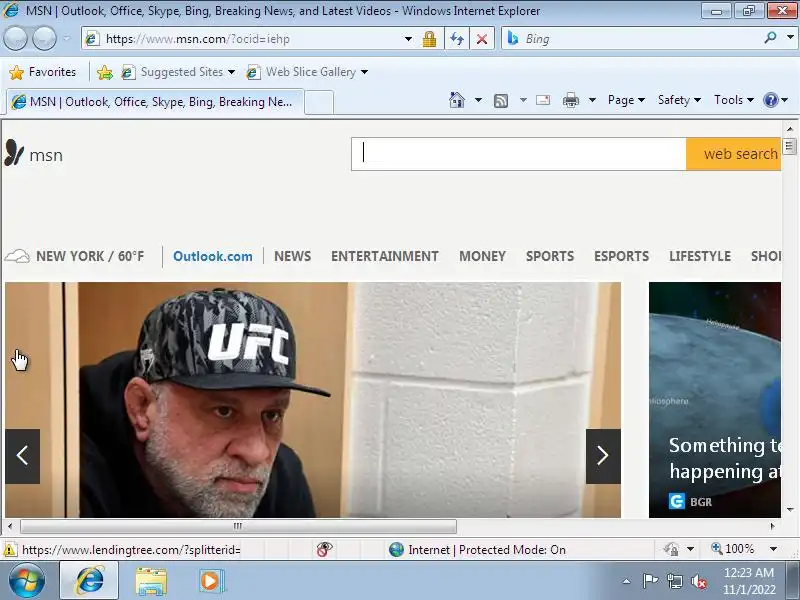Click the status bar security shield icon

tap(671, 549)
